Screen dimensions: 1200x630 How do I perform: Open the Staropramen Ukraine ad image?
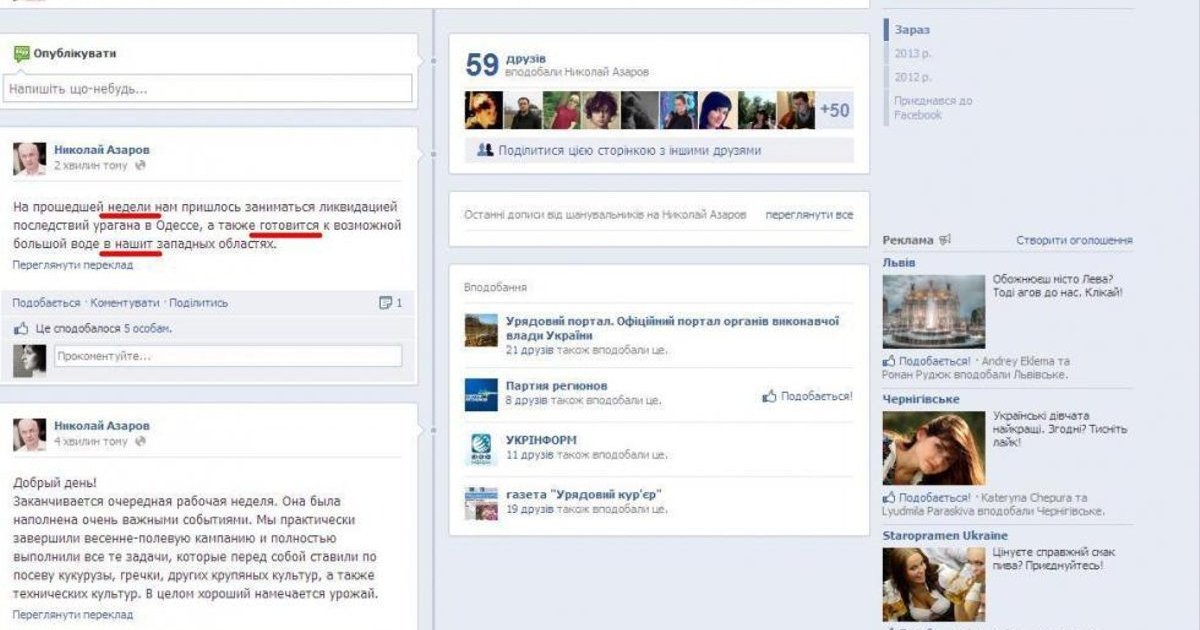click(933, 584)
